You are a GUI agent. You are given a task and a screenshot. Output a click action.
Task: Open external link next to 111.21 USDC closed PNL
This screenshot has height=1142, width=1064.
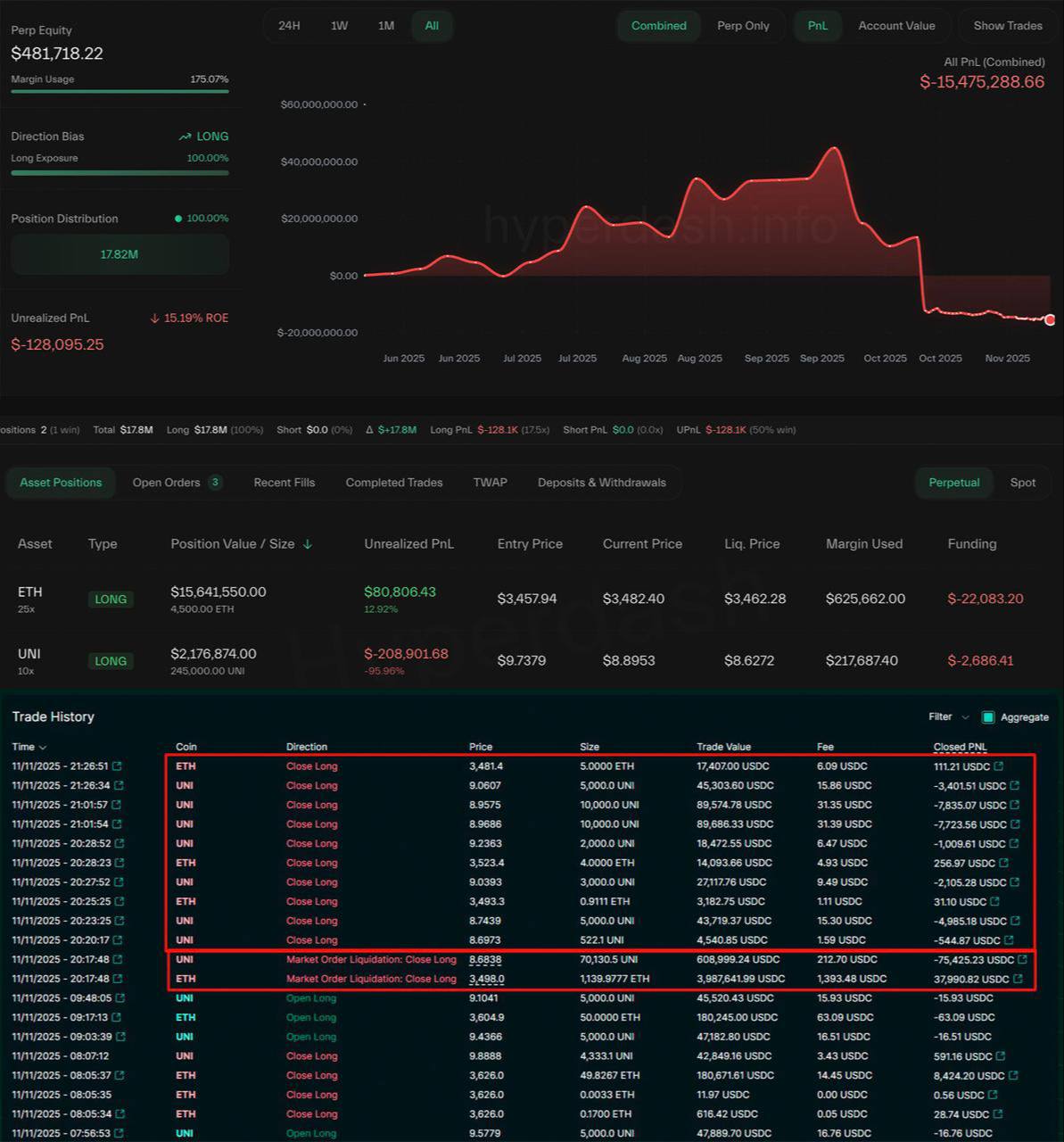point(999,766)
